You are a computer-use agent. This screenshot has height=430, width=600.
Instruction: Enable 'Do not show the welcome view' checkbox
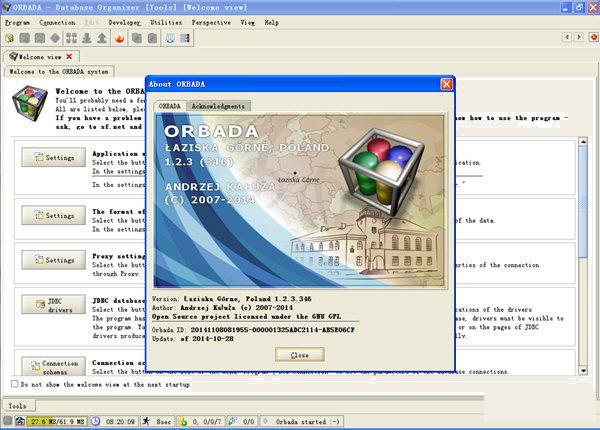coord(13,383)
